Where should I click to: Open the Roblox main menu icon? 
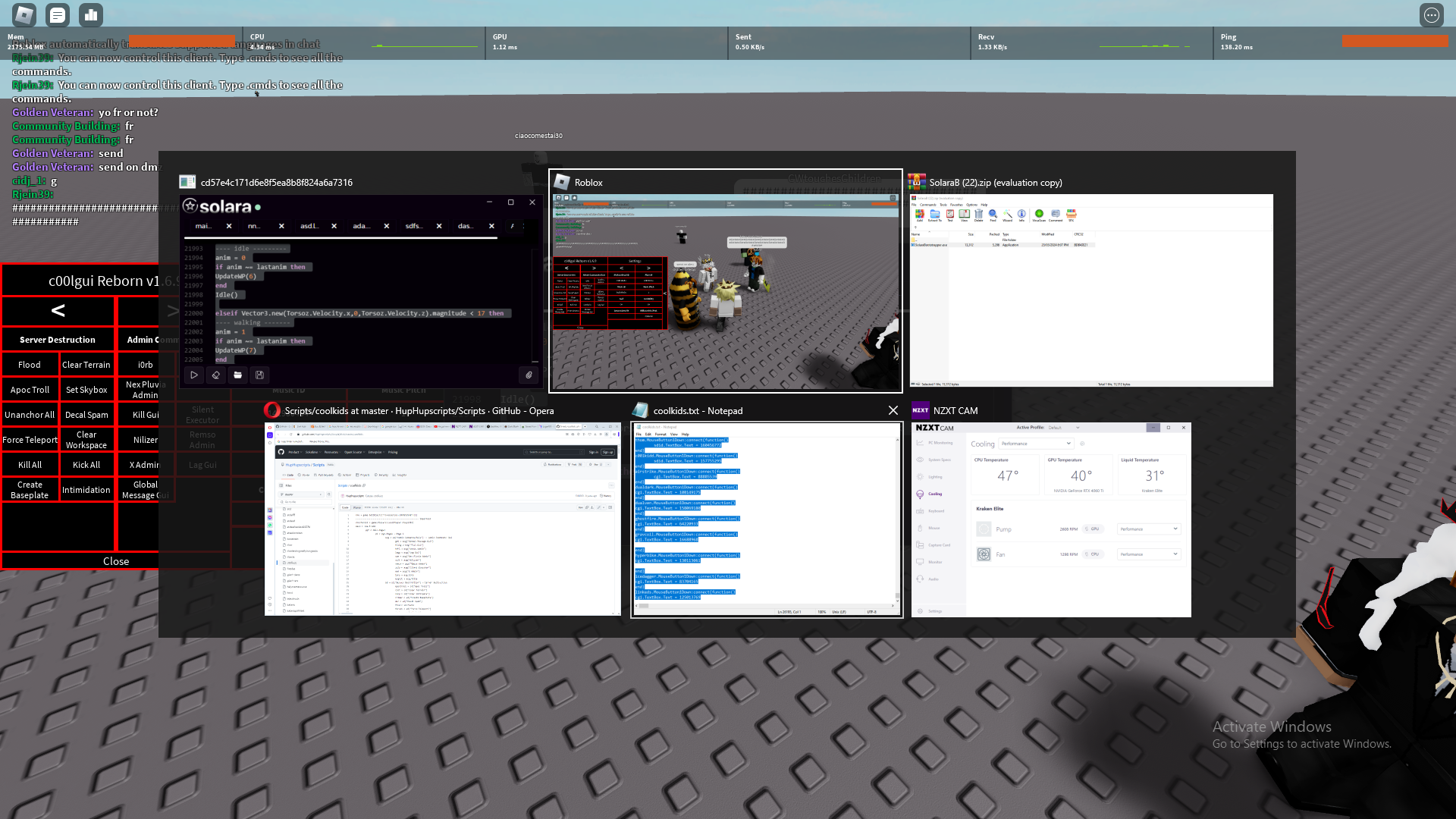click(24, 14)
